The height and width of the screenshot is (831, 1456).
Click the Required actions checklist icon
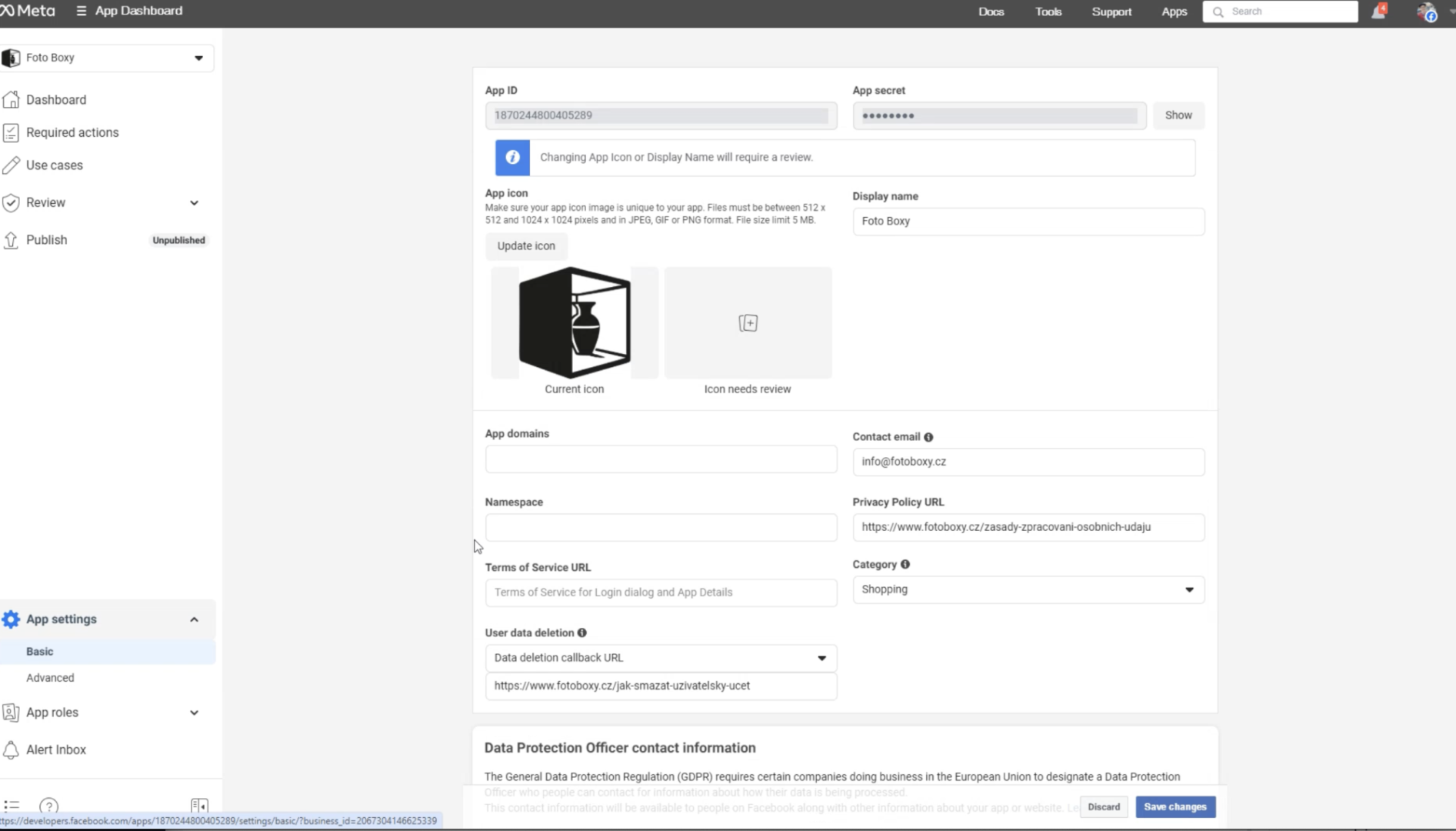[11, 132]
